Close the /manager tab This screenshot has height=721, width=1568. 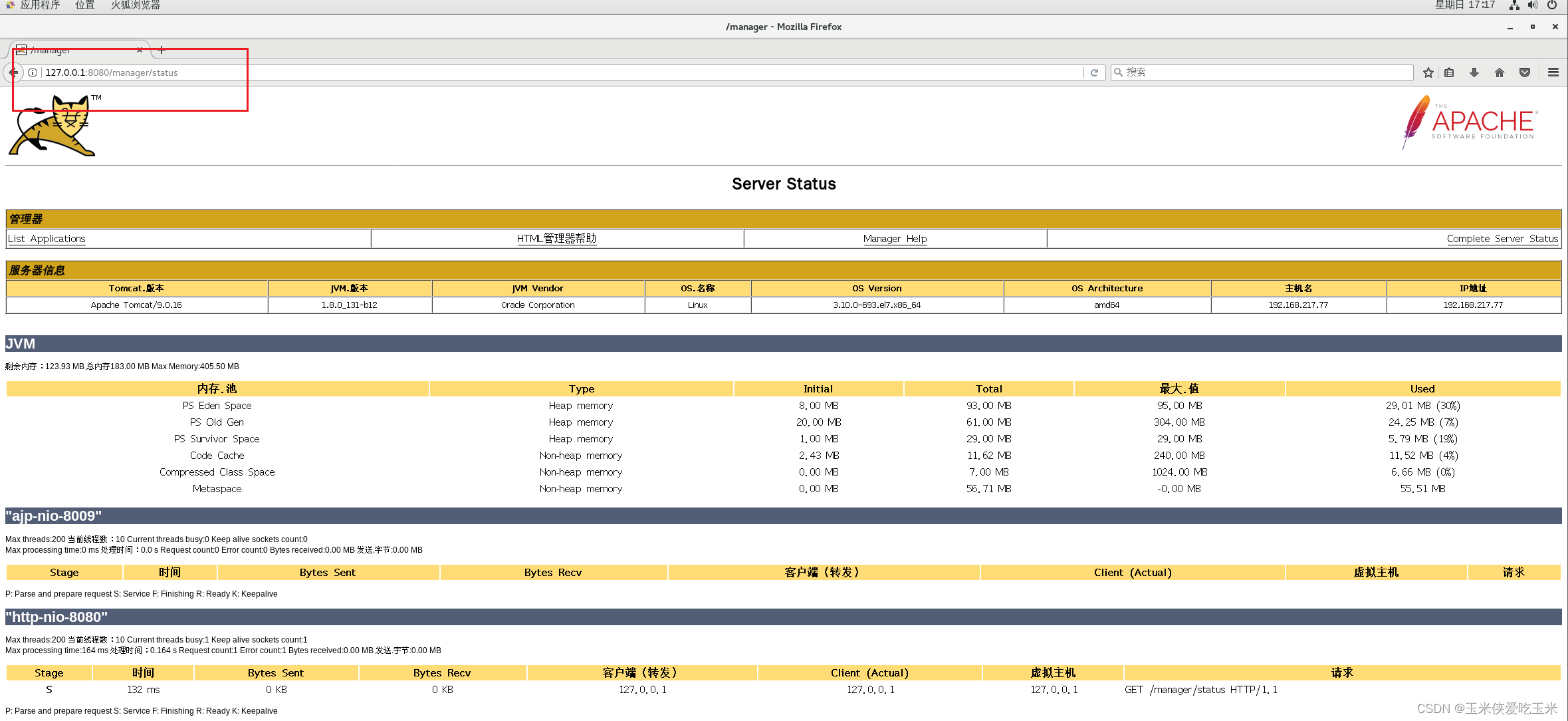(140, 50)
